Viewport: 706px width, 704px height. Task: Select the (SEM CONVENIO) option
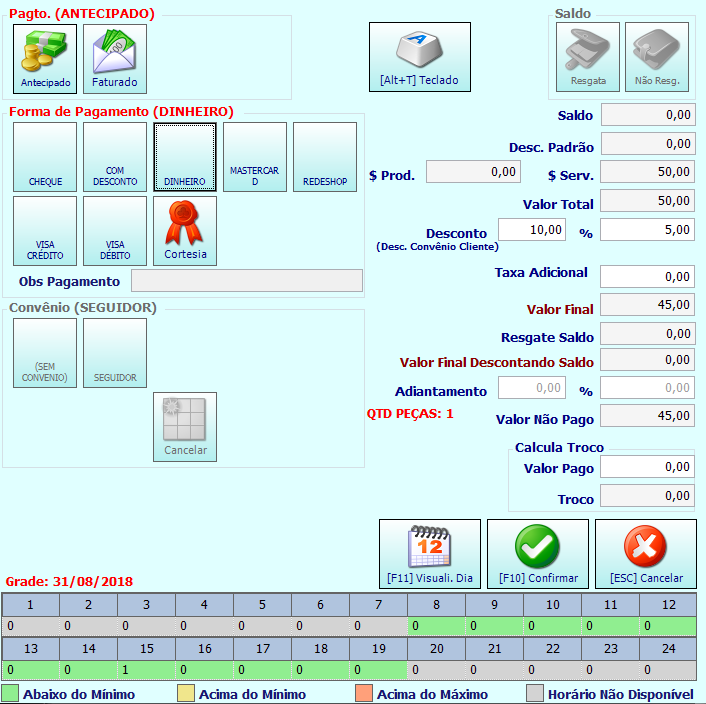click(x=45, y=353)
